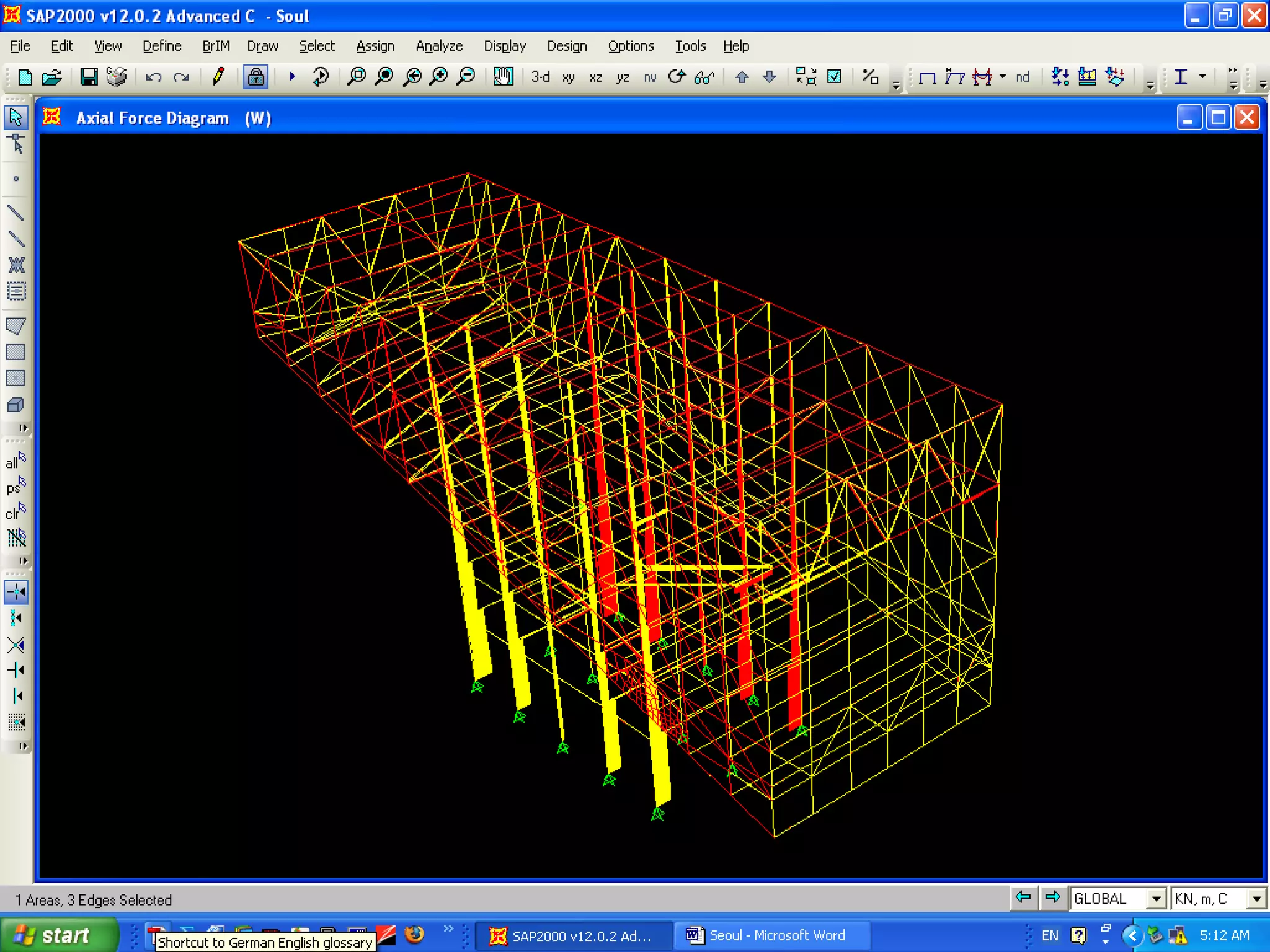Open the GLOBAL coordinate system dropdown
1270x952 pixels.
click(x=1156, y=899)
